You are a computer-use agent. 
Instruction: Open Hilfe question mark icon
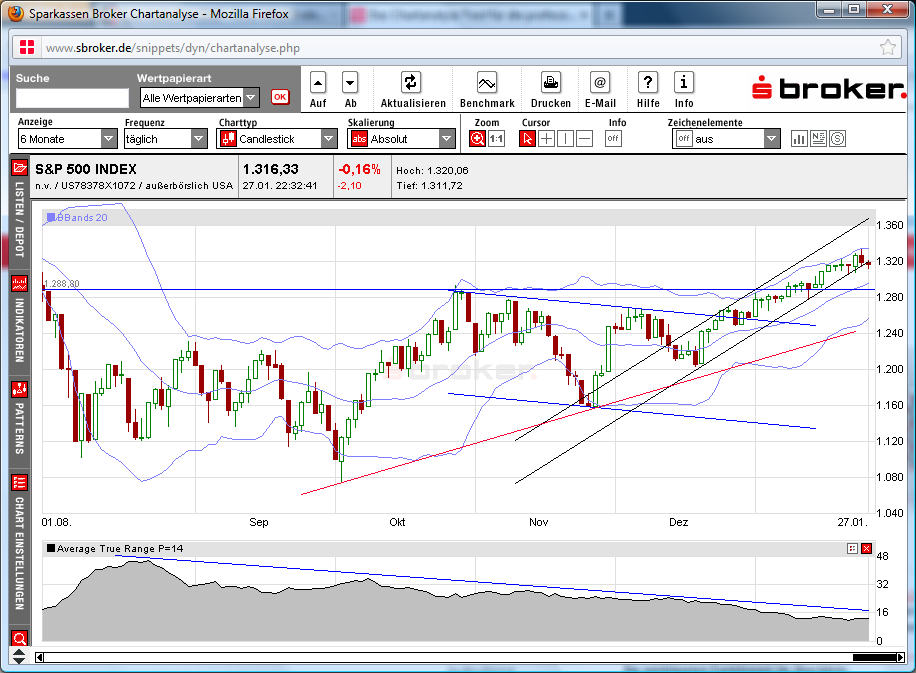tap(648, 82)
